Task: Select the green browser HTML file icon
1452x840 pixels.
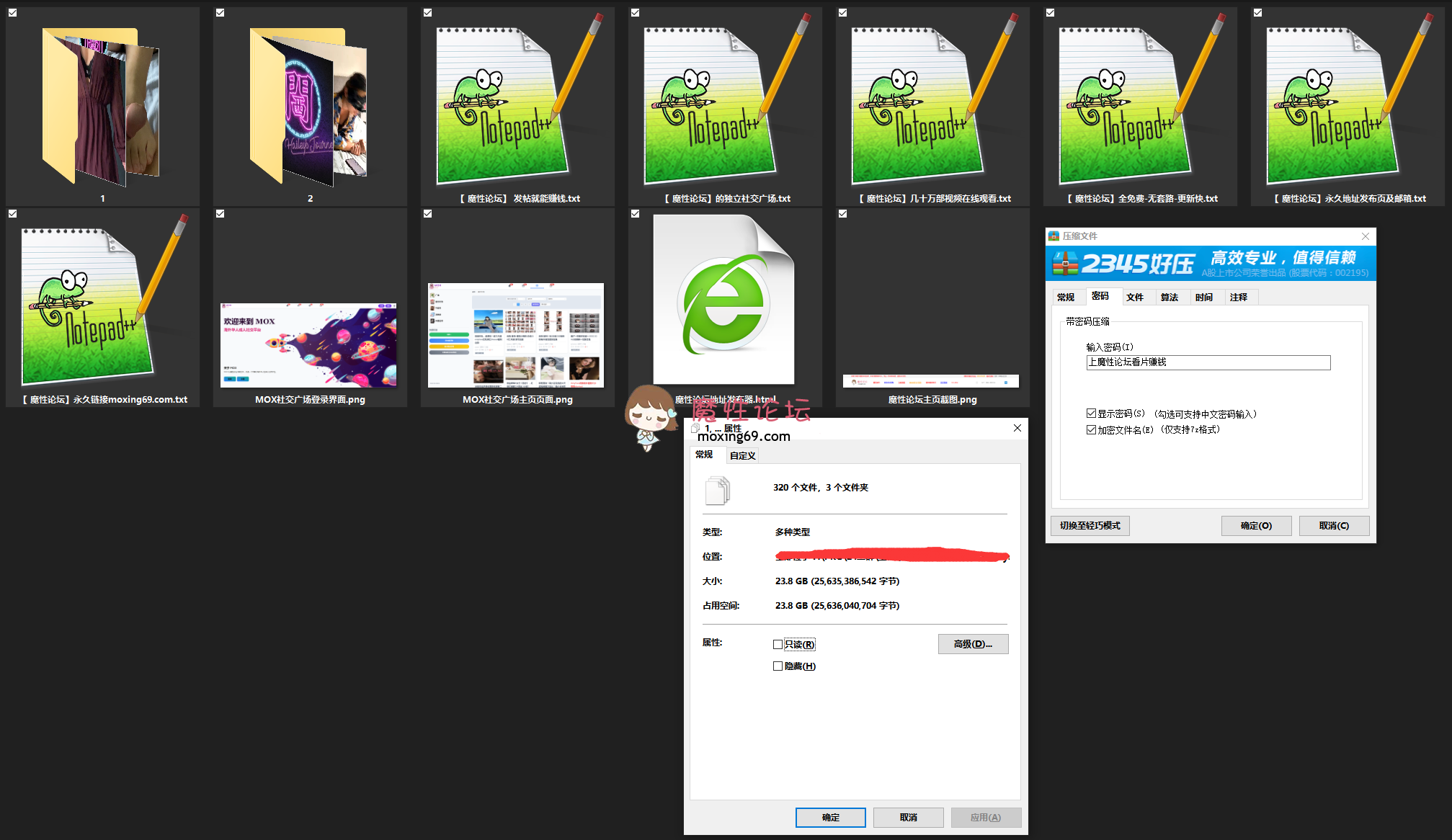Action: click(x=724, y=299)
